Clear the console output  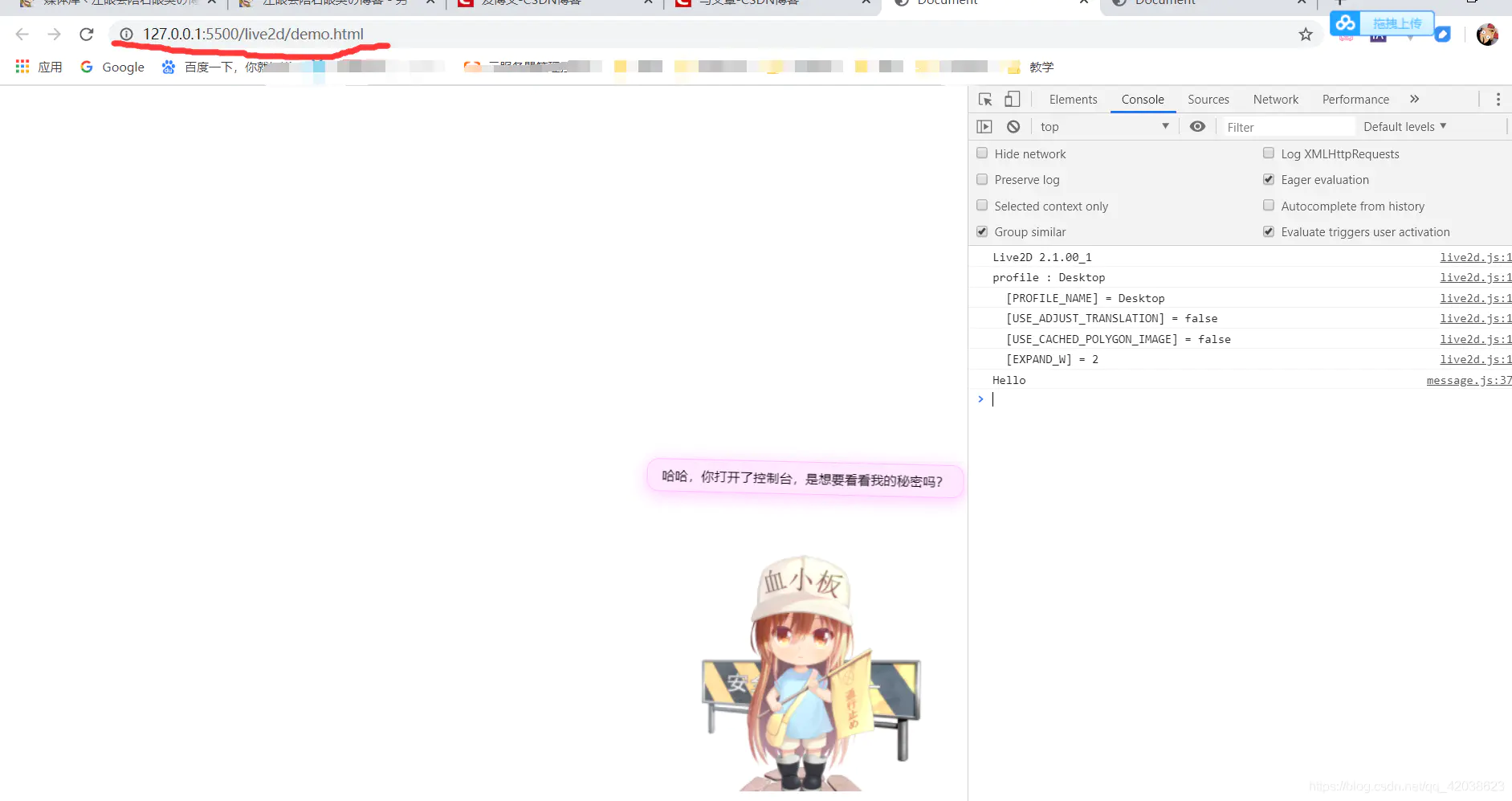click(x=1013, y=127)
